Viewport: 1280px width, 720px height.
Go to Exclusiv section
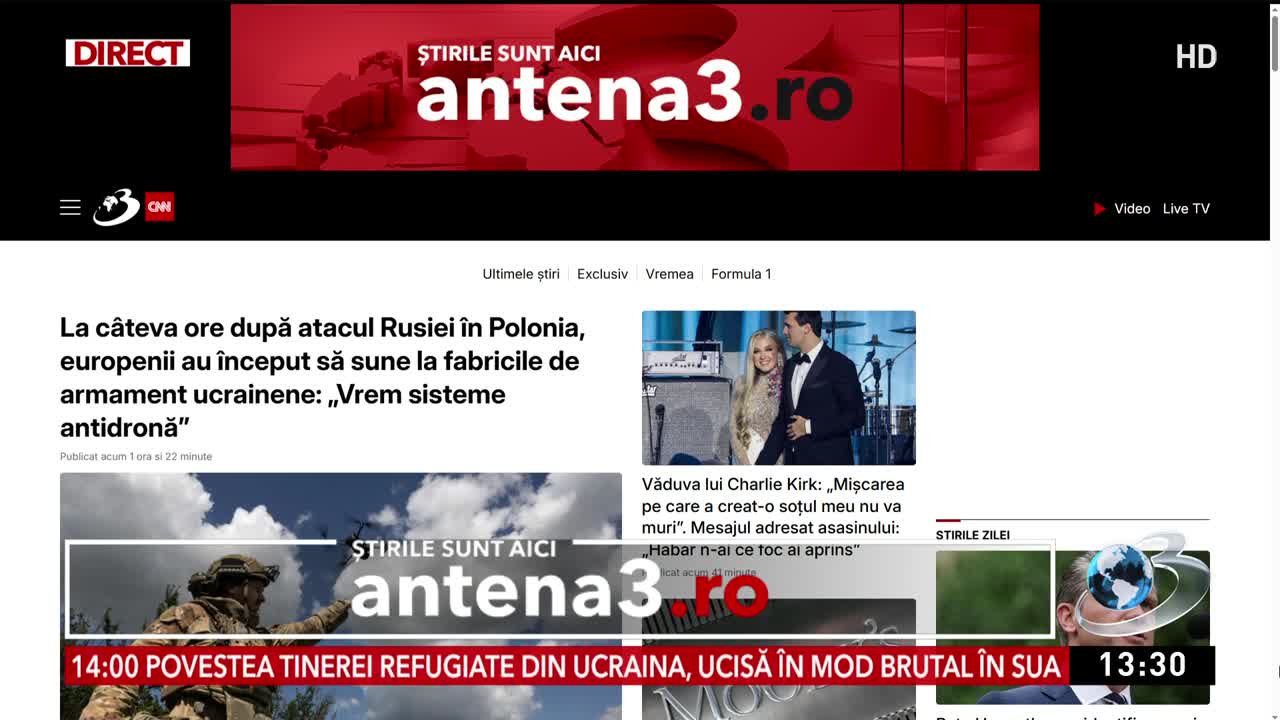click(602, 274)
